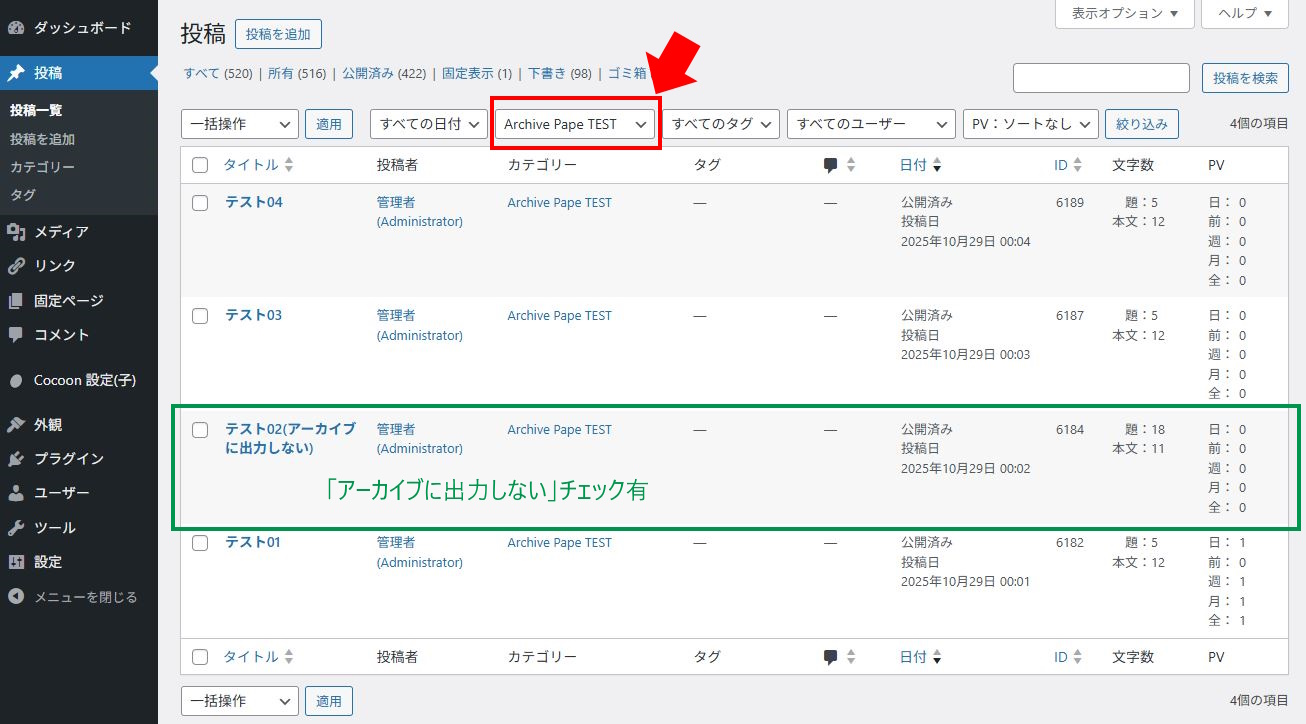Viewport: 1306px width, 724px height.
Task: Click the Tools wrench icon in sidebar
Action: 16,528
